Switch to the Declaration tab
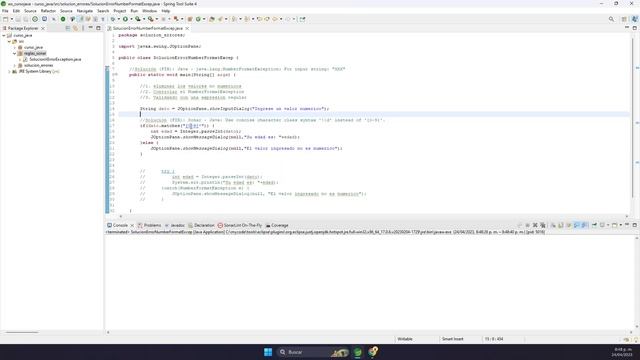The image size is (640, 360). coord(201,225)
